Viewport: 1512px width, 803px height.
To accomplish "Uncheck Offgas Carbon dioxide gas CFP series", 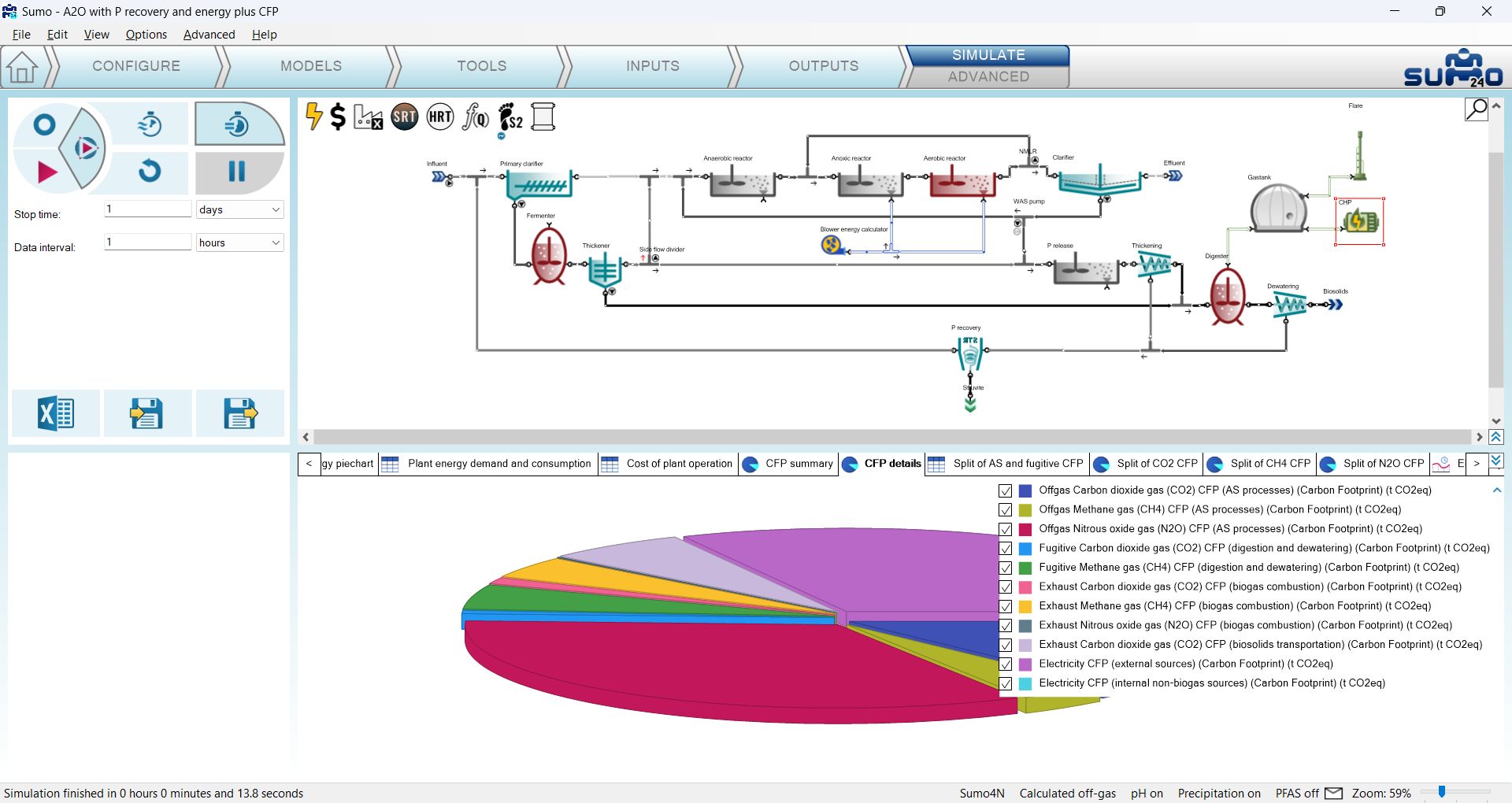I will [1006, 490].
